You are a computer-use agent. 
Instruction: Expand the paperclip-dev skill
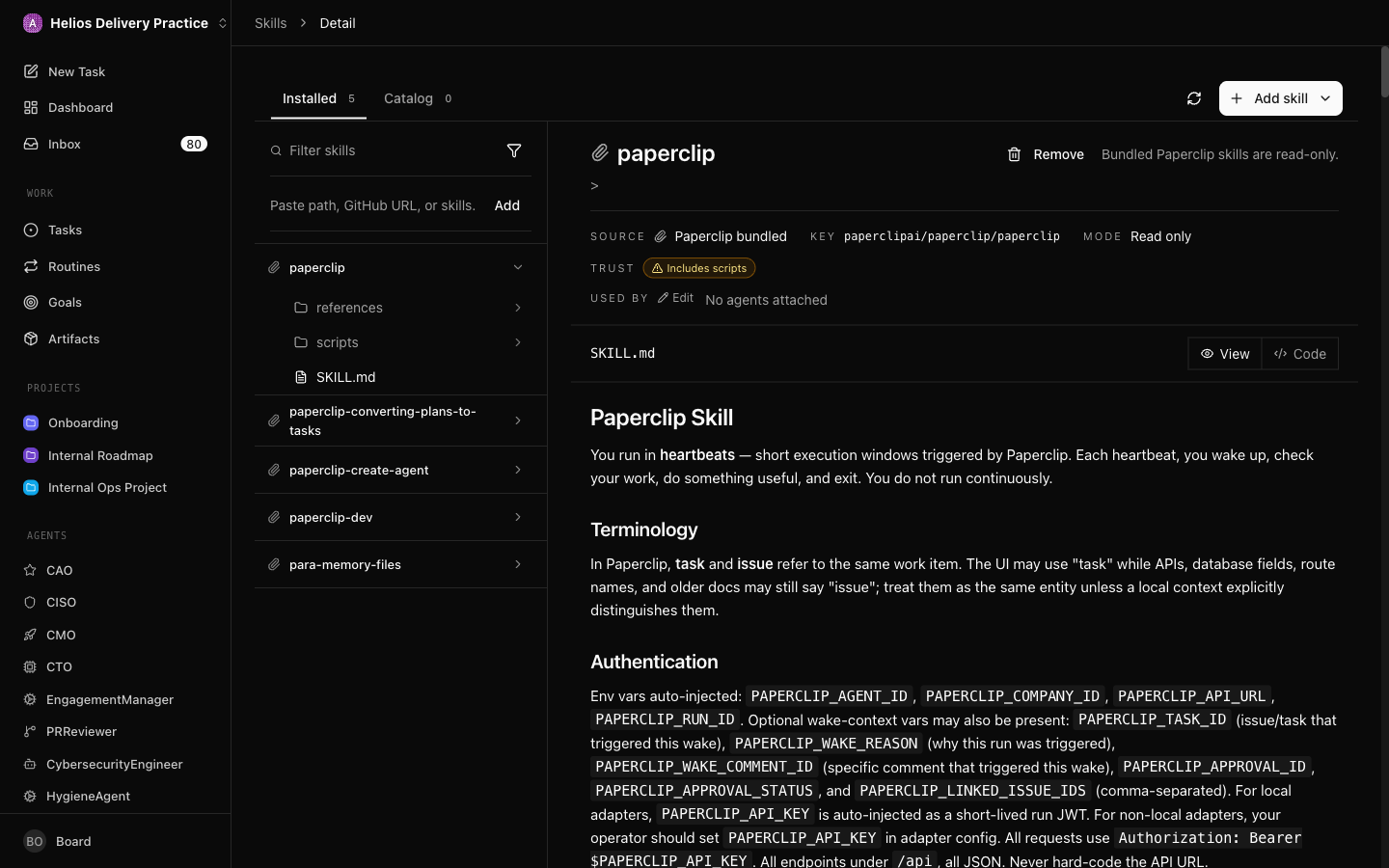pos(518,517)
